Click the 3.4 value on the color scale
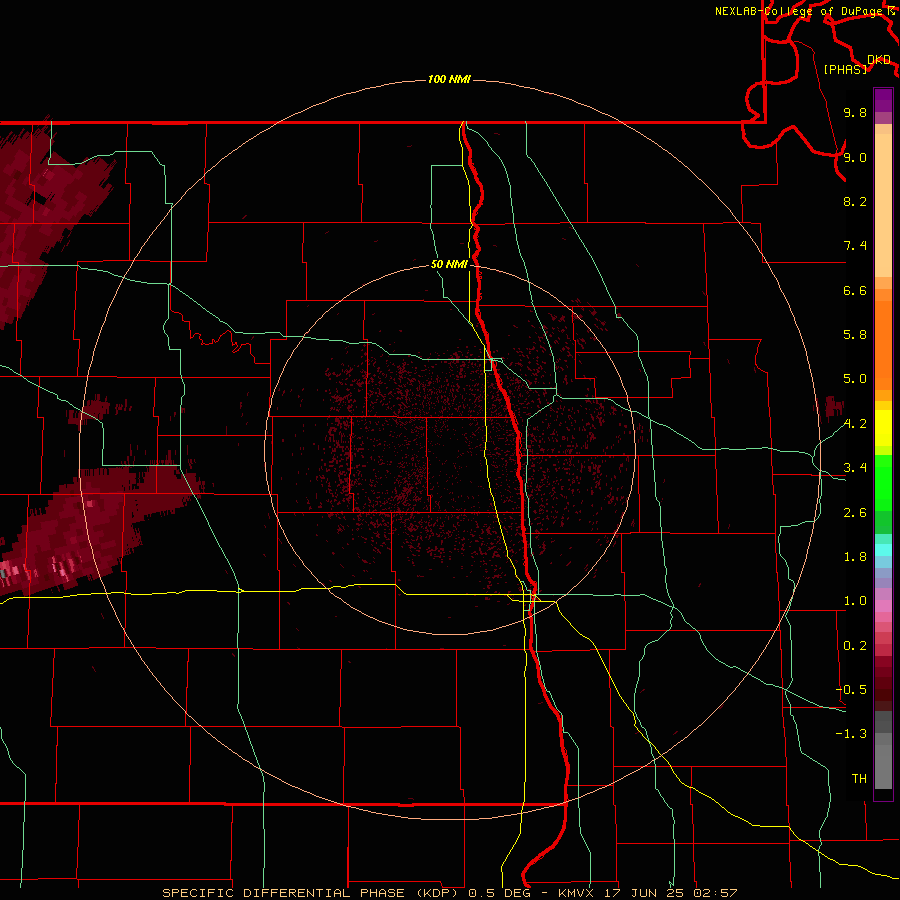The height and width of the screenshot is (900, 900). pos(855,468)
